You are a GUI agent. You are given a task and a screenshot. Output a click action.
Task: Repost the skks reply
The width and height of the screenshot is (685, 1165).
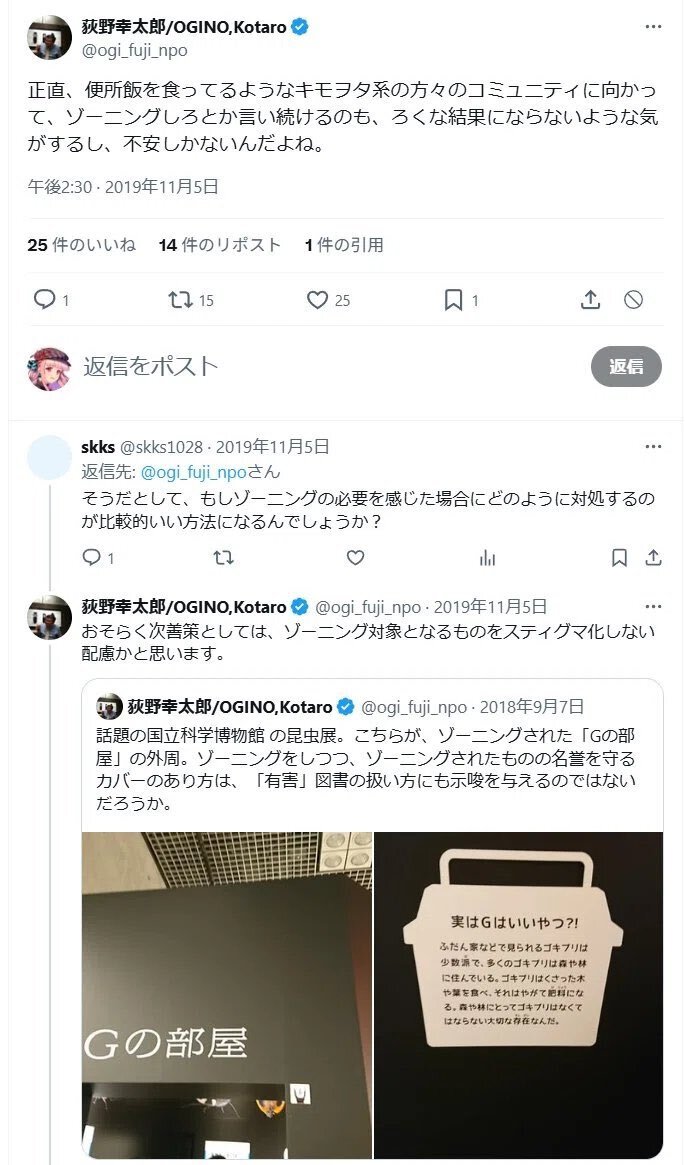[x=224, y=557]
